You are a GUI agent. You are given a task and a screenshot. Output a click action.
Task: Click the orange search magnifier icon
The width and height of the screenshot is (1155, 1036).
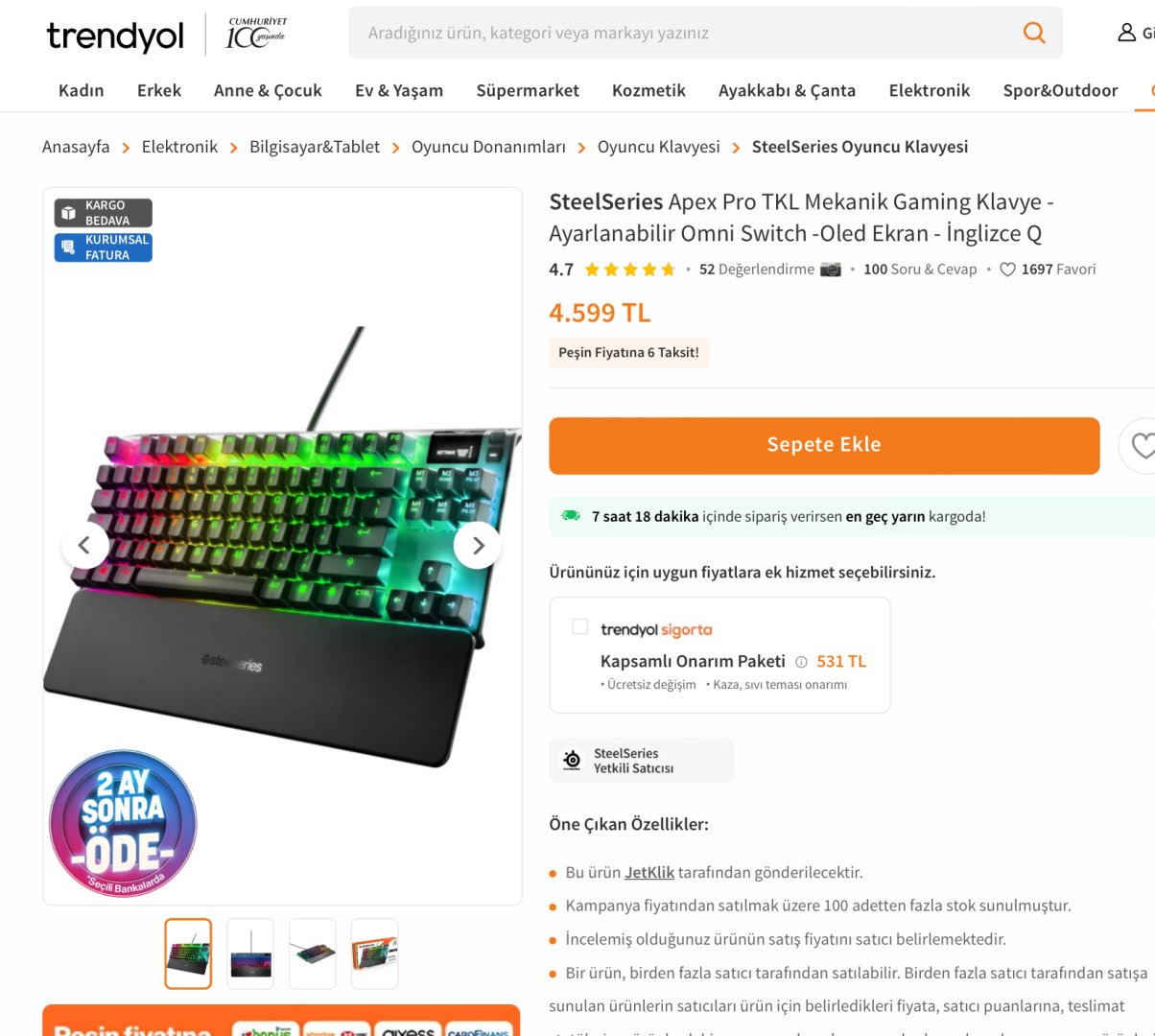coord(1034,33)
